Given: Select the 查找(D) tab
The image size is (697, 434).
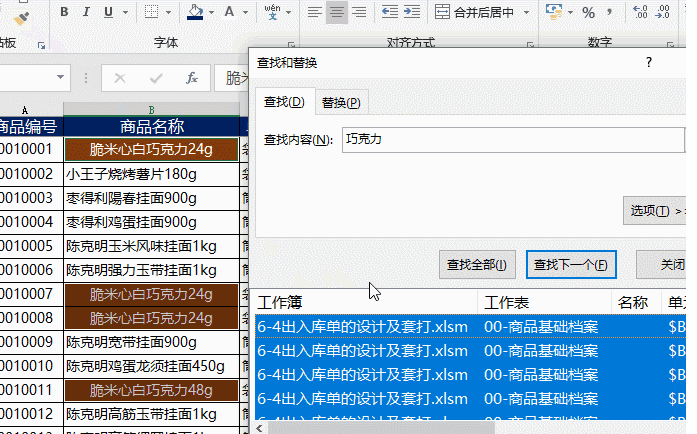Looking at the screenshot, I should [x=283, y=102].
